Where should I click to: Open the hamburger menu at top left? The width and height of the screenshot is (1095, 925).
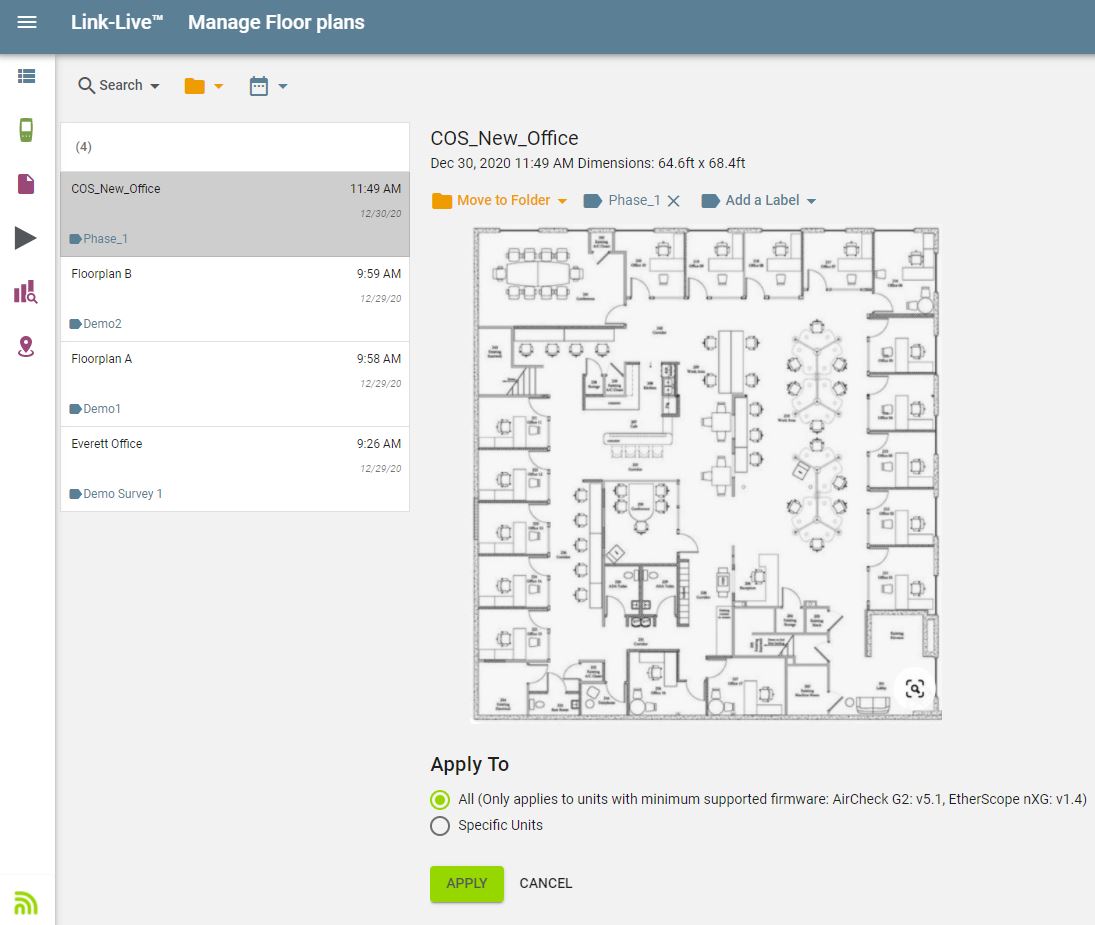pyautogui.click(x=27, y=22)
